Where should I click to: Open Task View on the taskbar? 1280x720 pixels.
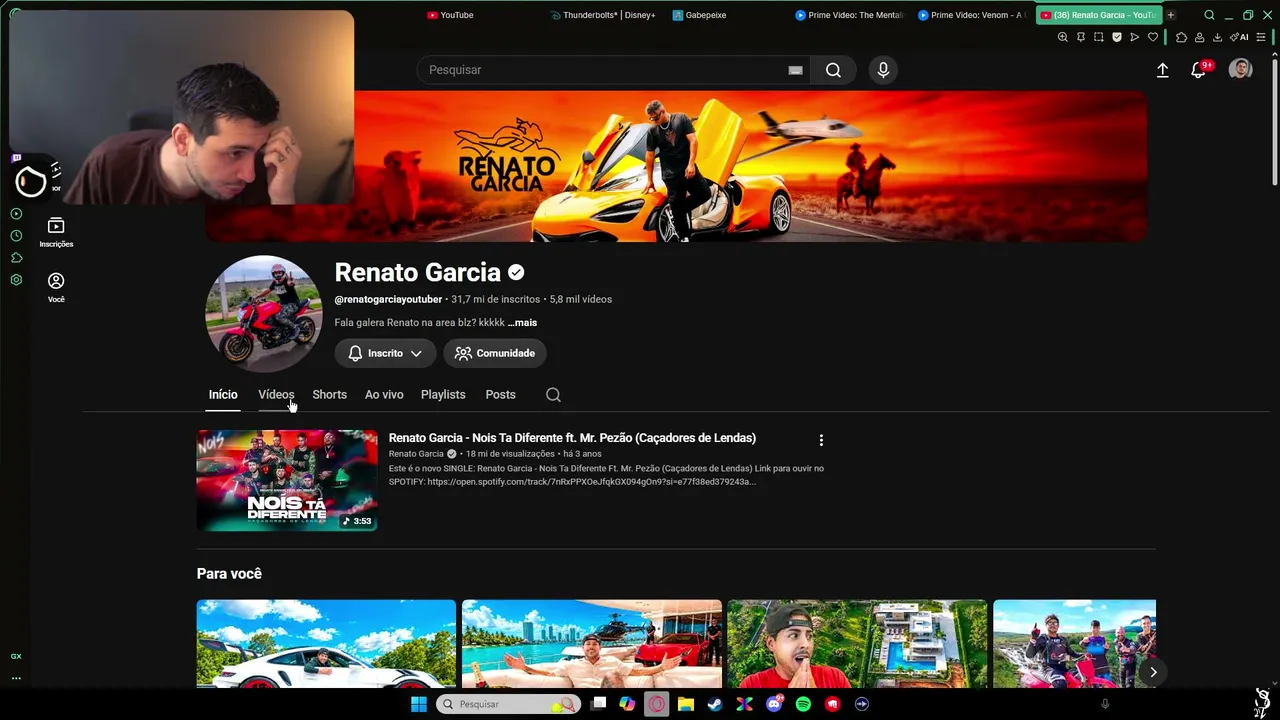point(598,704)
